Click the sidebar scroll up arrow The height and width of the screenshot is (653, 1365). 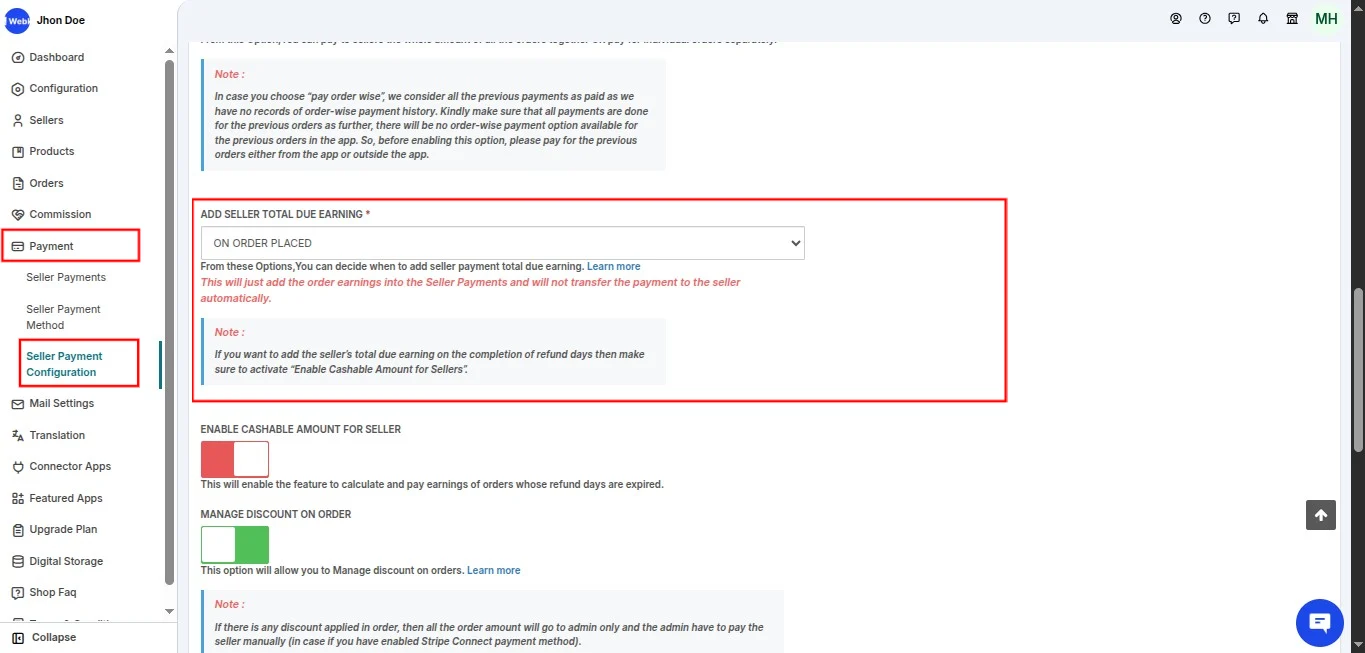[x=169, y=52]
